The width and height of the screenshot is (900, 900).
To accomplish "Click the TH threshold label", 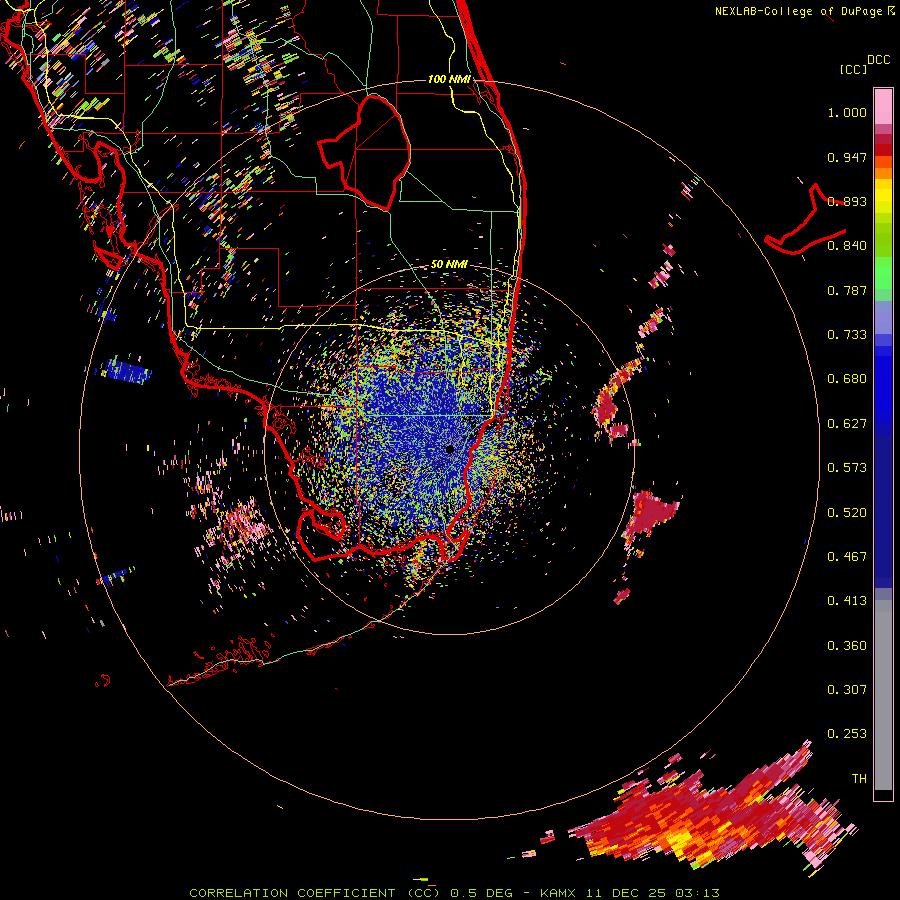I will pyautogui.click(x=859, y=779).
